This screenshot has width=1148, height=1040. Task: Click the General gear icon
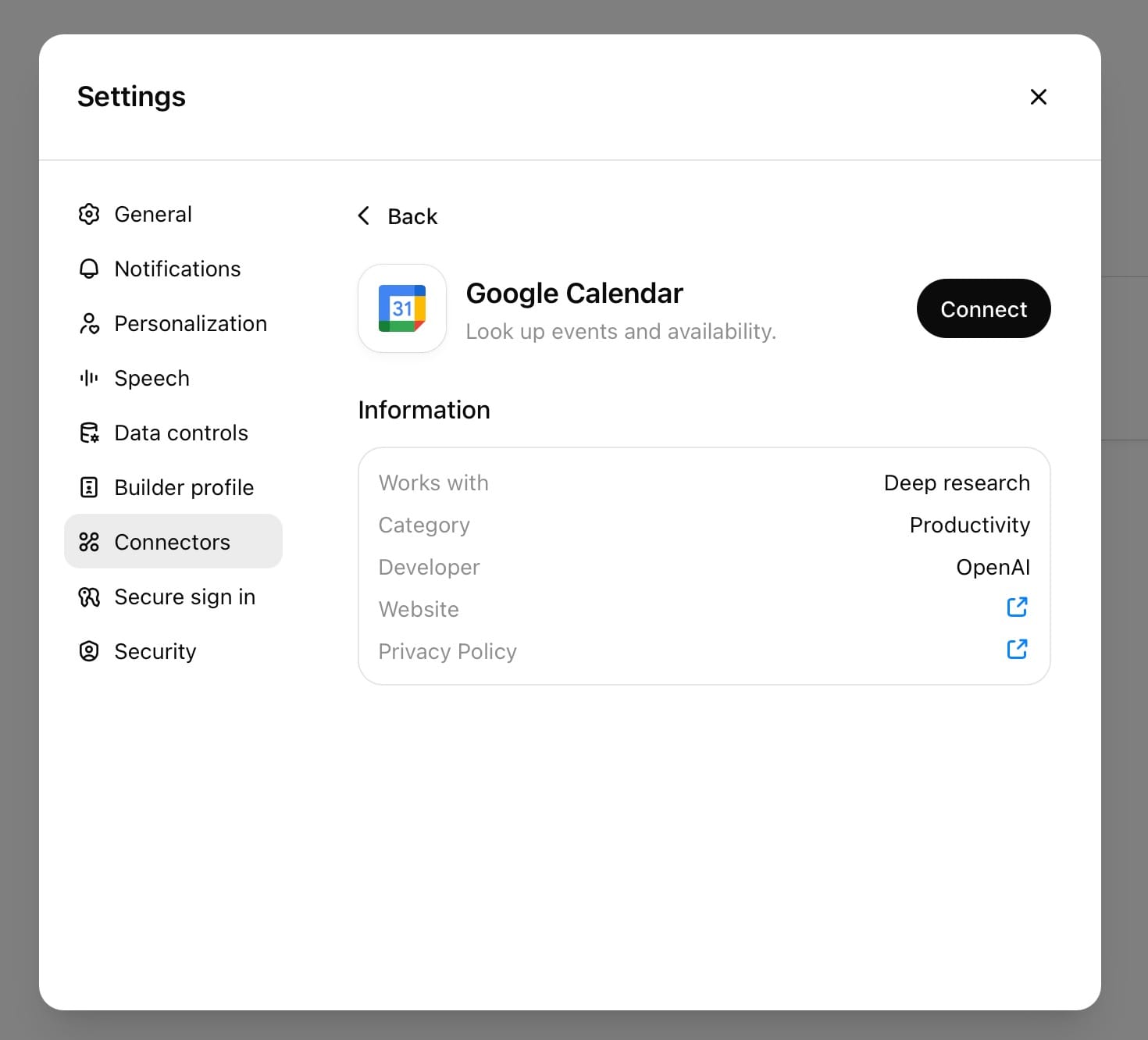point(89,214)
